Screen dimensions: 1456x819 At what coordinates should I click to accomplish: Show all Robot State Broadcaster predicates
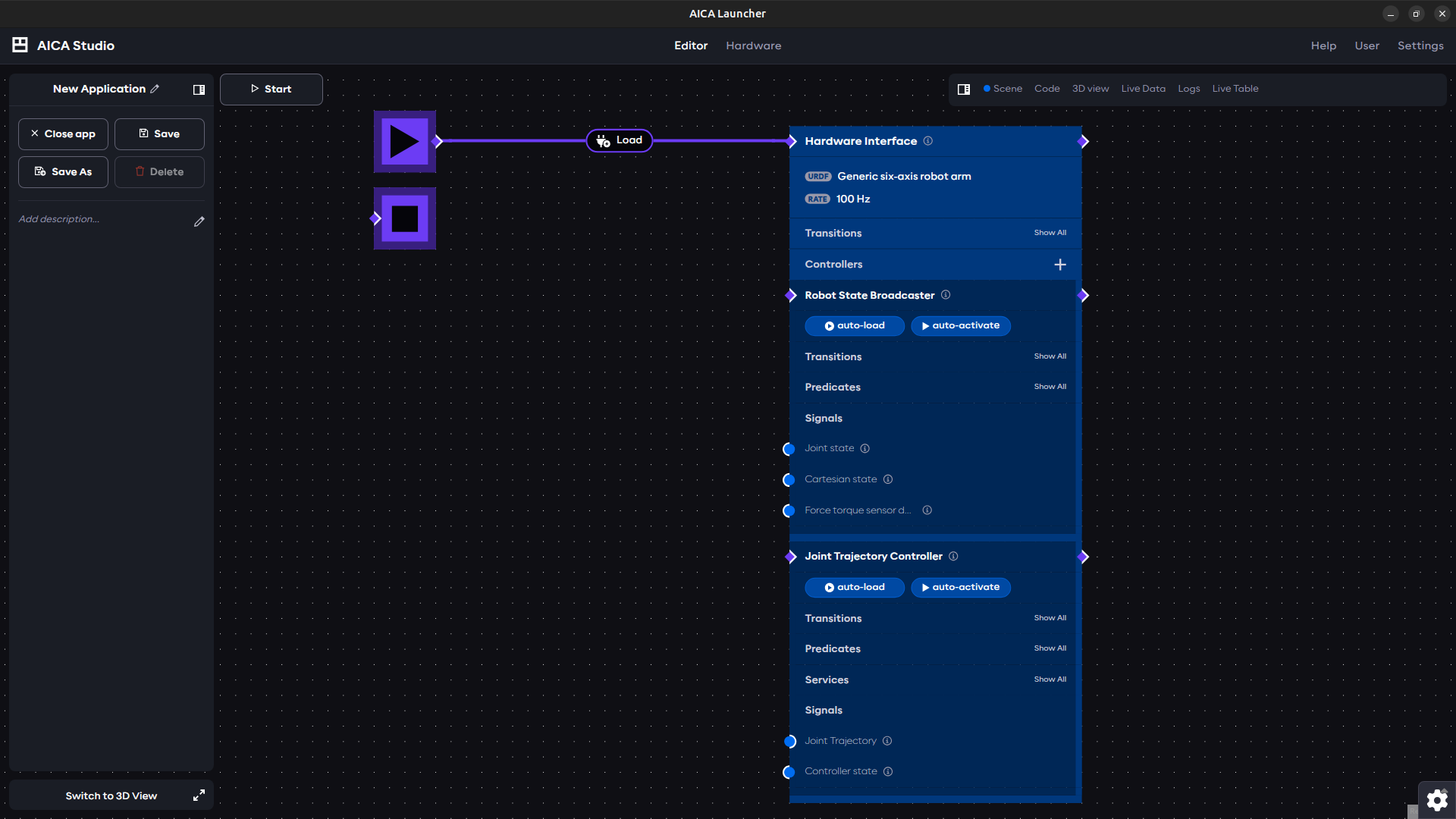[1050, 387]
